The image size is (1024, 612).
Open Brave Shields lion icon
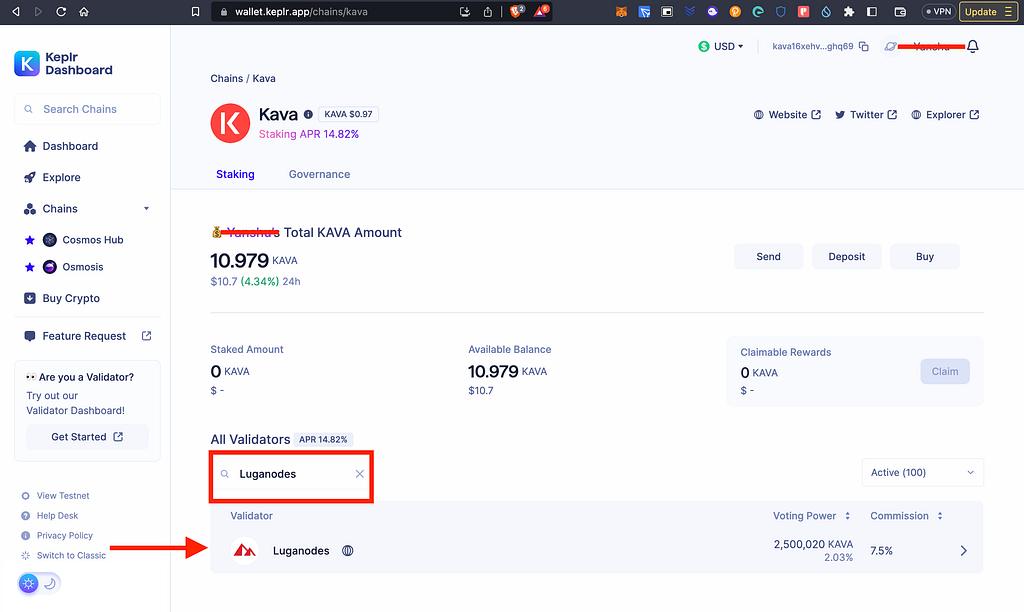tap(516, 12)
